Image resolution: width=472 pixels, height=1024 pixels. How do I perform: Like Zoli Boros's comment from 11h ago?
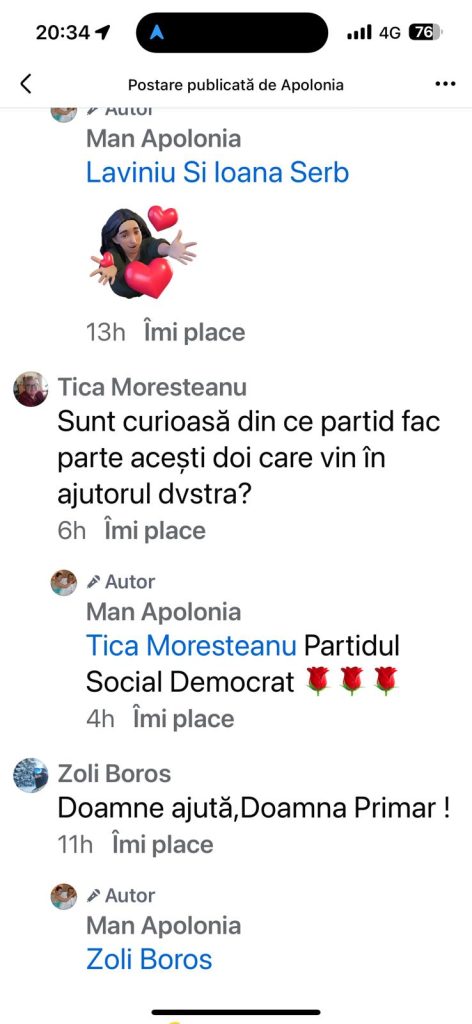[163, 844]
